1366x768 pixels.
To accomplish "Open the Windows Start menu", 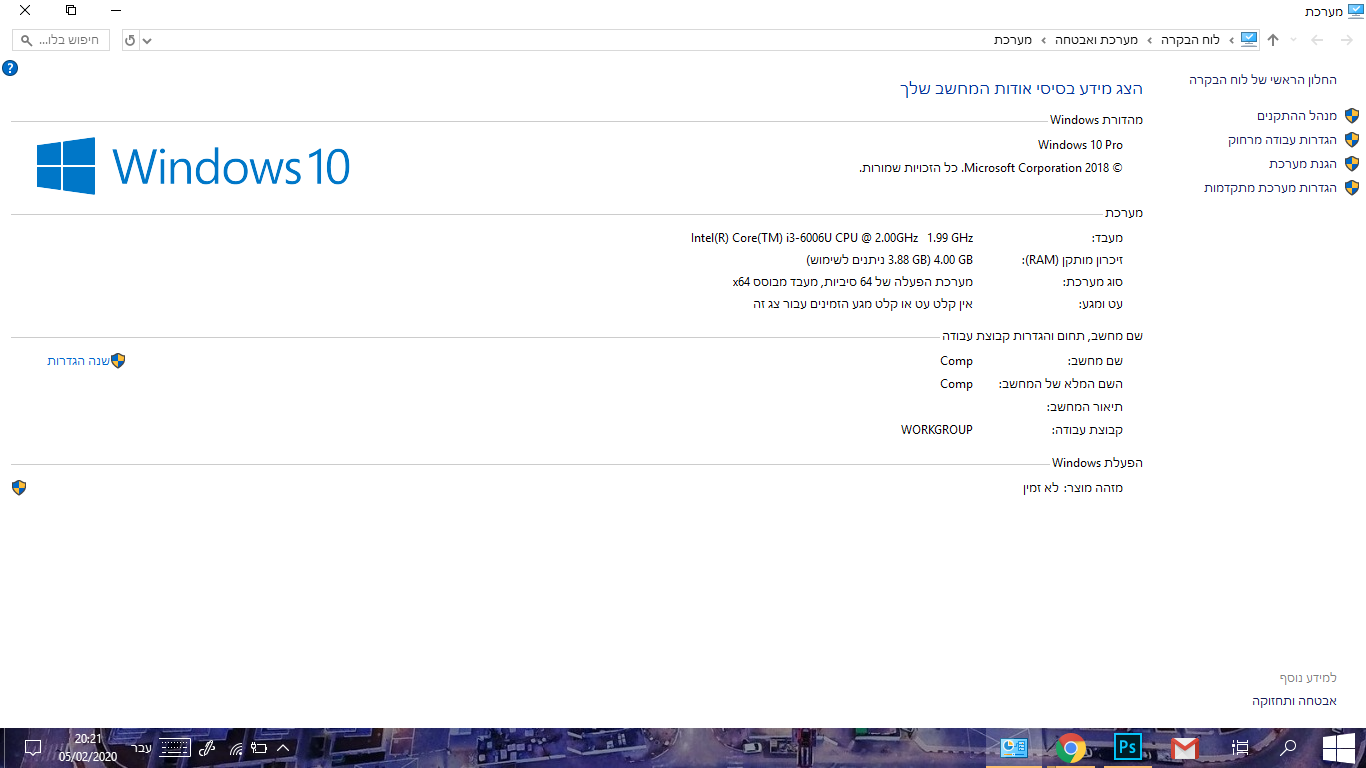I will [1339, 748].
